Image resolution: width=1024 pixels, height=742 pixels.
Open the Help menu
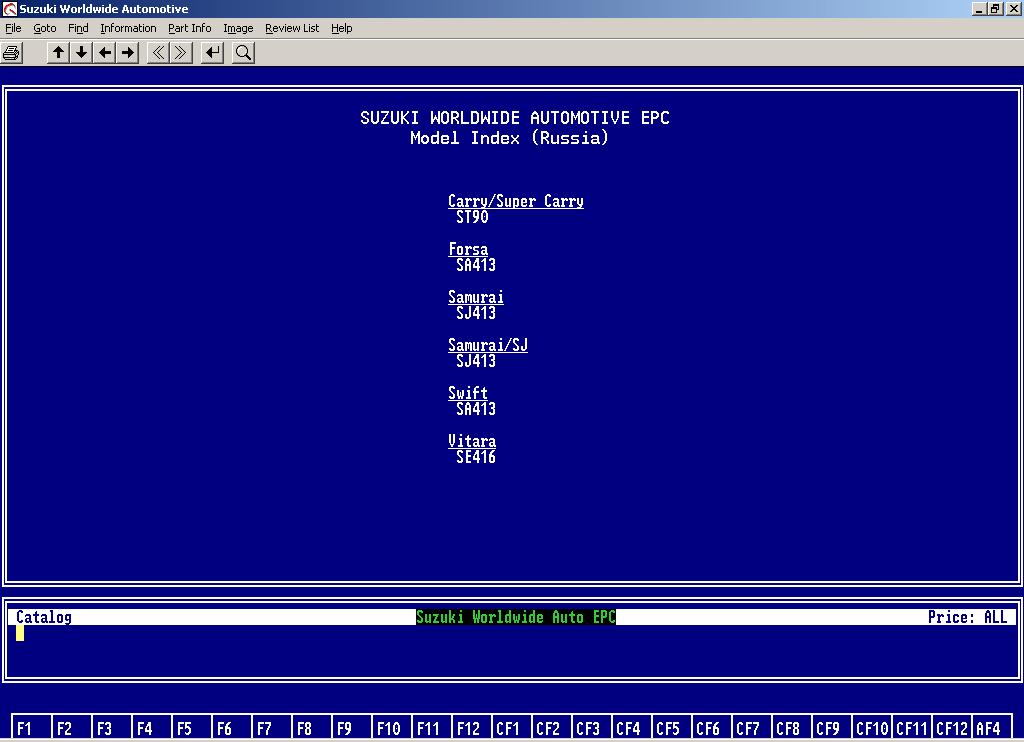coord(342,28)
